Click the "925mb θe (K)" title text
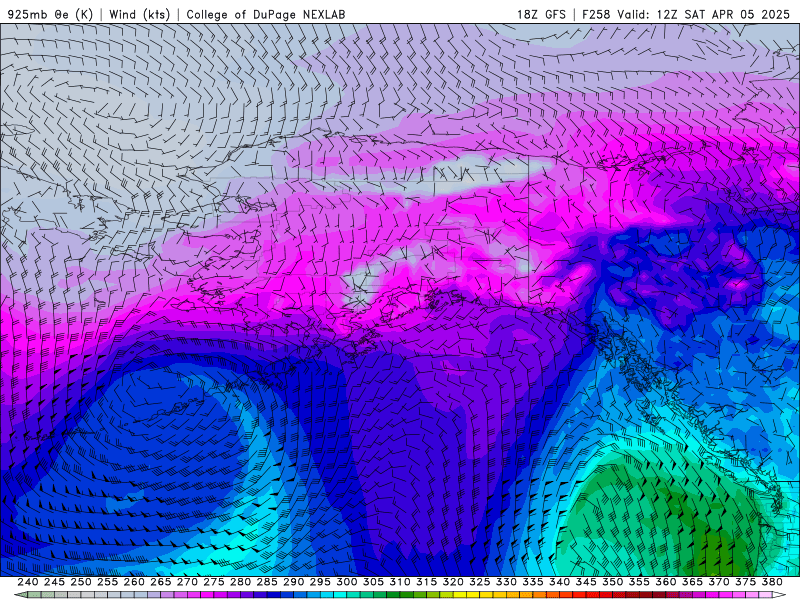The height and width of the screenshot is (600, 800). point(50,14)
